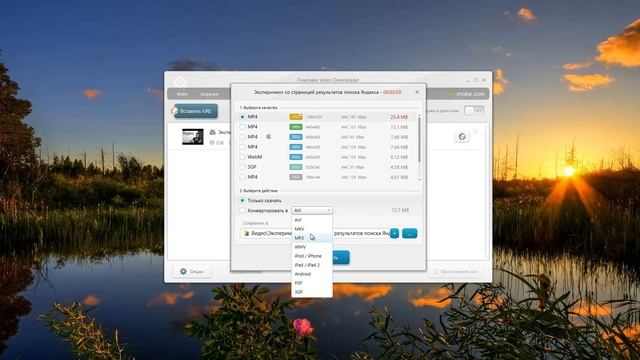Image resolution: width=640 pixels, height=360 pixels.
Task: Choose the MP4 option sized 7.44 MB
Action: (x=242, y=147)
